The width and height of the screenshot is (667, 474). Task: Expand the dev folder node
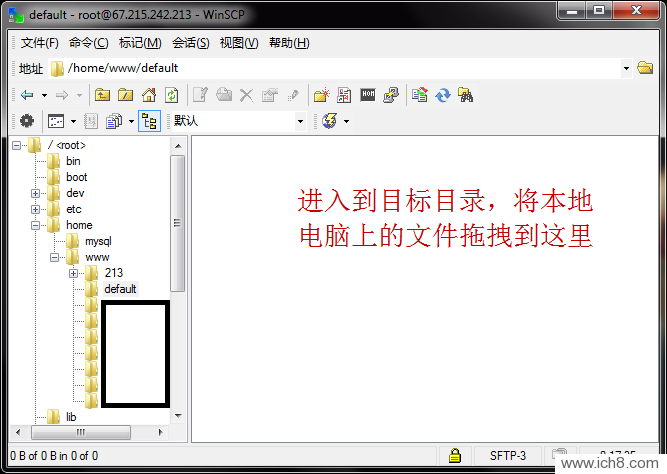pyautogui.click(x=36, y=194)
